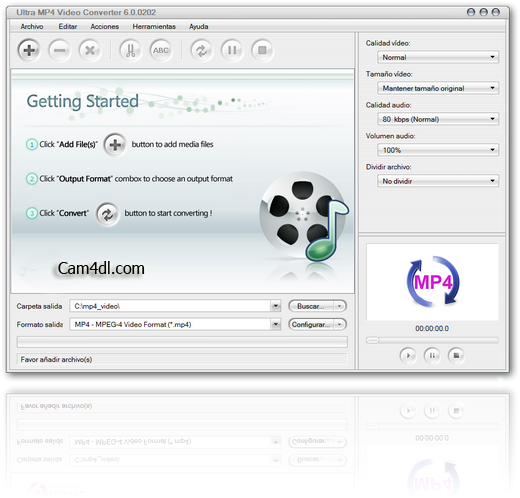Viewport: 520px width, 498px height.
Task: Click the Add File(s) icon in Getting Started
Action: click(x=115, y=145)
